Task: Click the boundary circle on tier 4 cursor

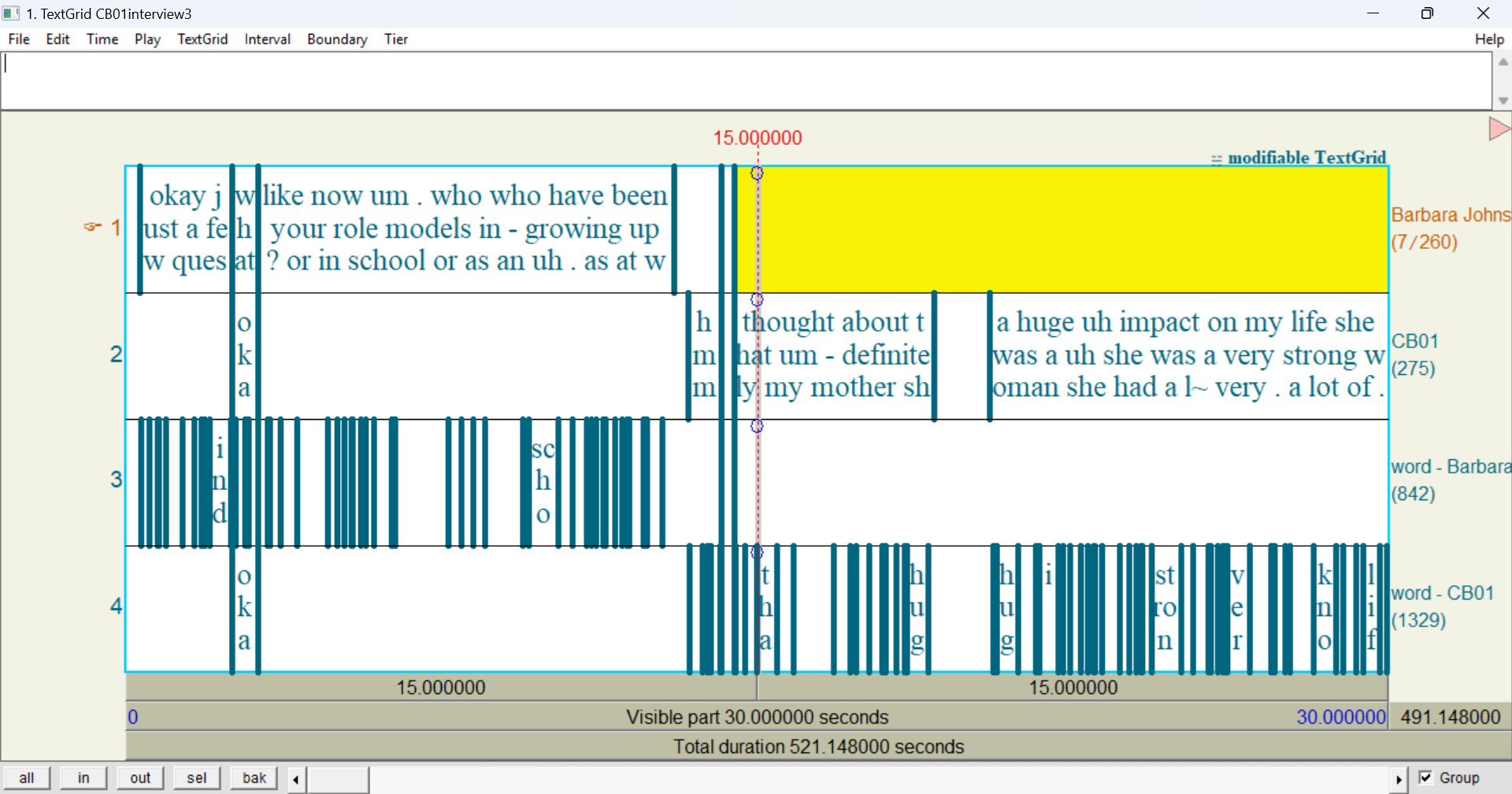Action: point(757,552)
